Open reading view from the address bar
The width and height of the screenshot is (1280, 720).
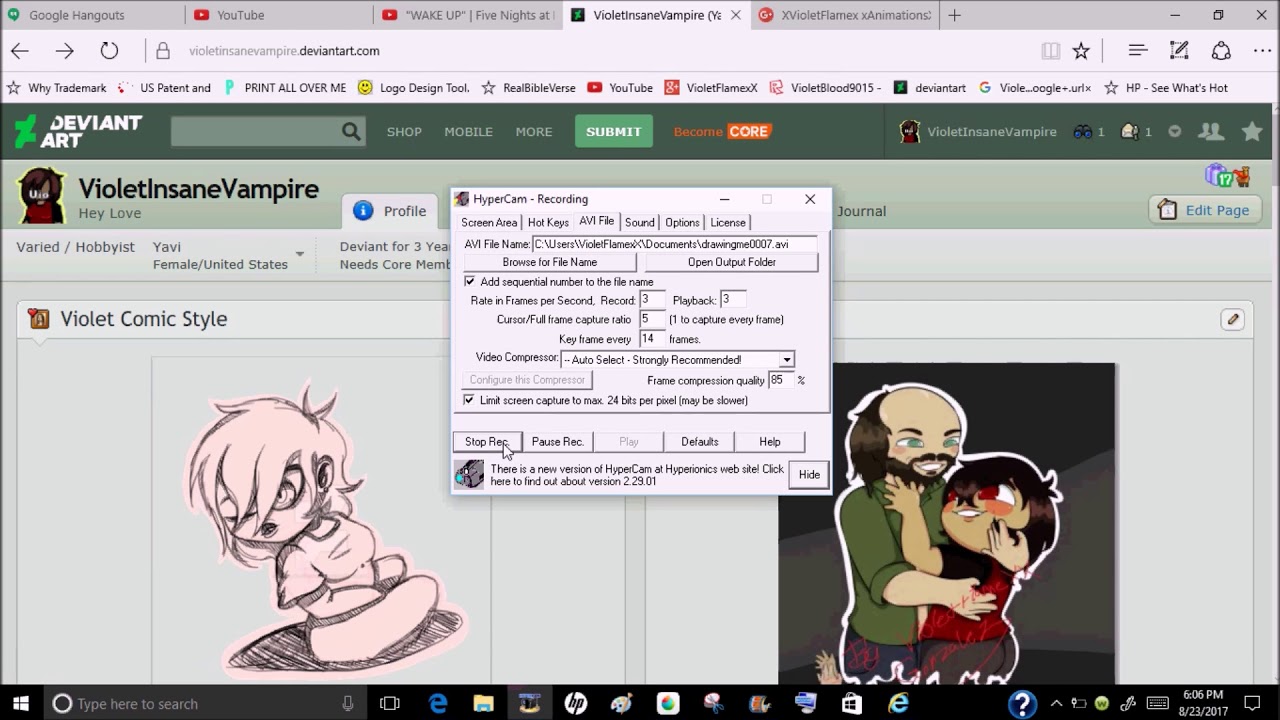(1050, 51)
